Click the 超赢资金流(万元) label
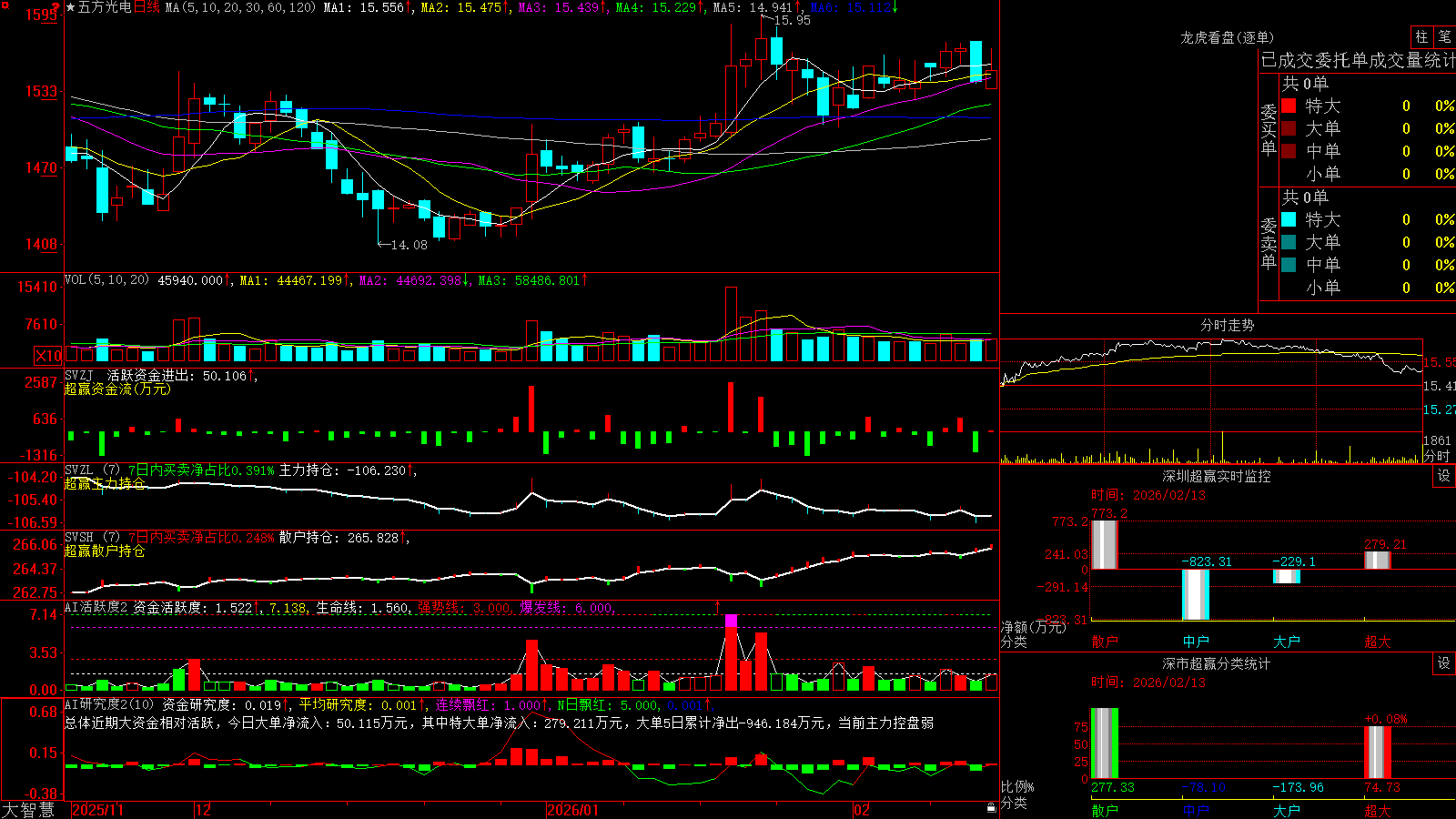The image size is (1456, 819). [117, 389]
